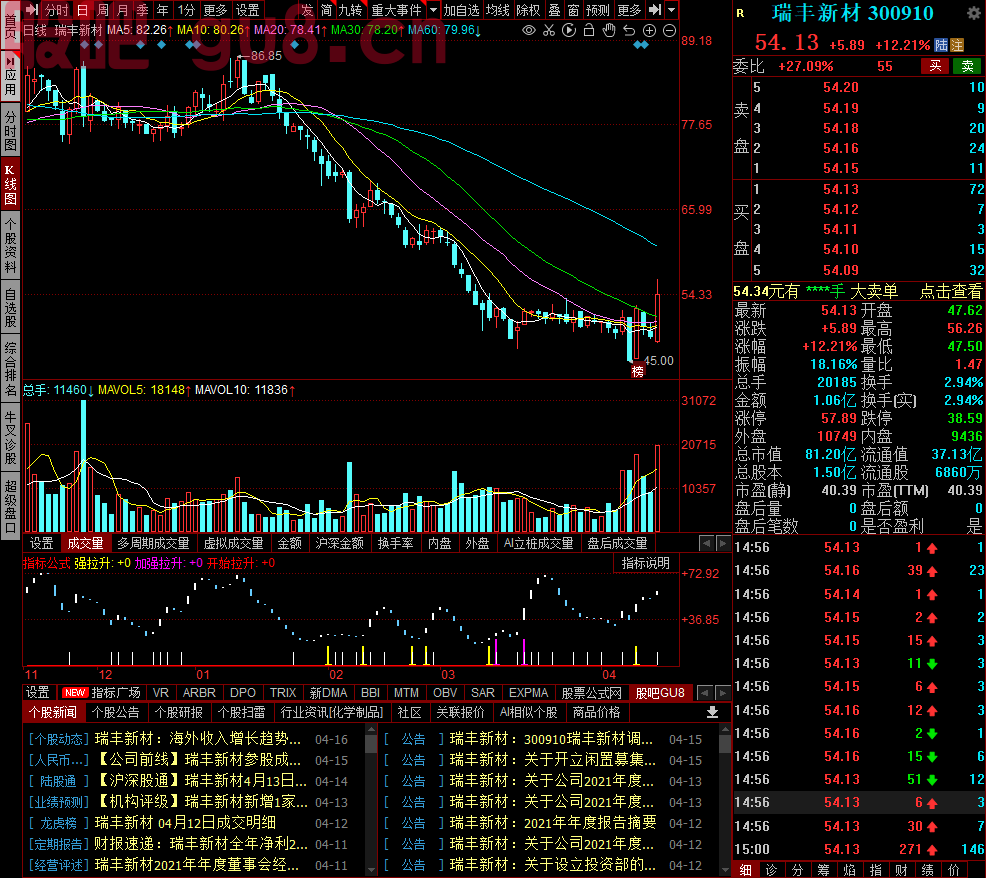Add stock with 加自选 button
Image resolution: width=986 pixels, height=878 pixels.
[461, 9]
